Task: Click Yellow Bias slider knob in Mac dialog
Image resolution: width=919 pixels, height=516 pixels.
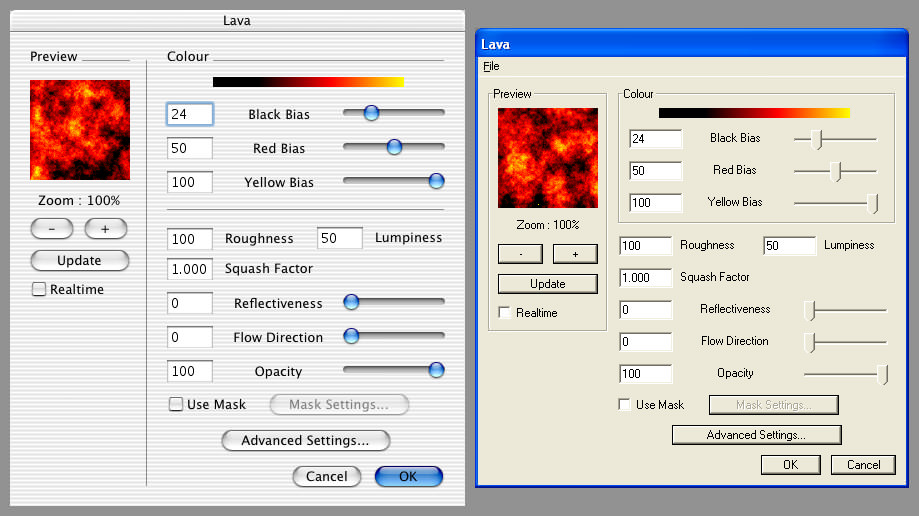Action: [436, 181]
